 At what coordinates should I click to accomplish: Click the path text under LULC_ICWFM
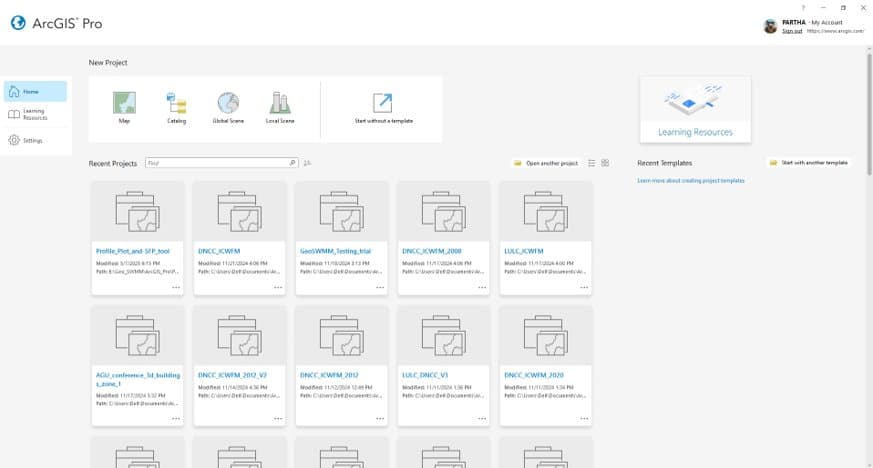545,272
